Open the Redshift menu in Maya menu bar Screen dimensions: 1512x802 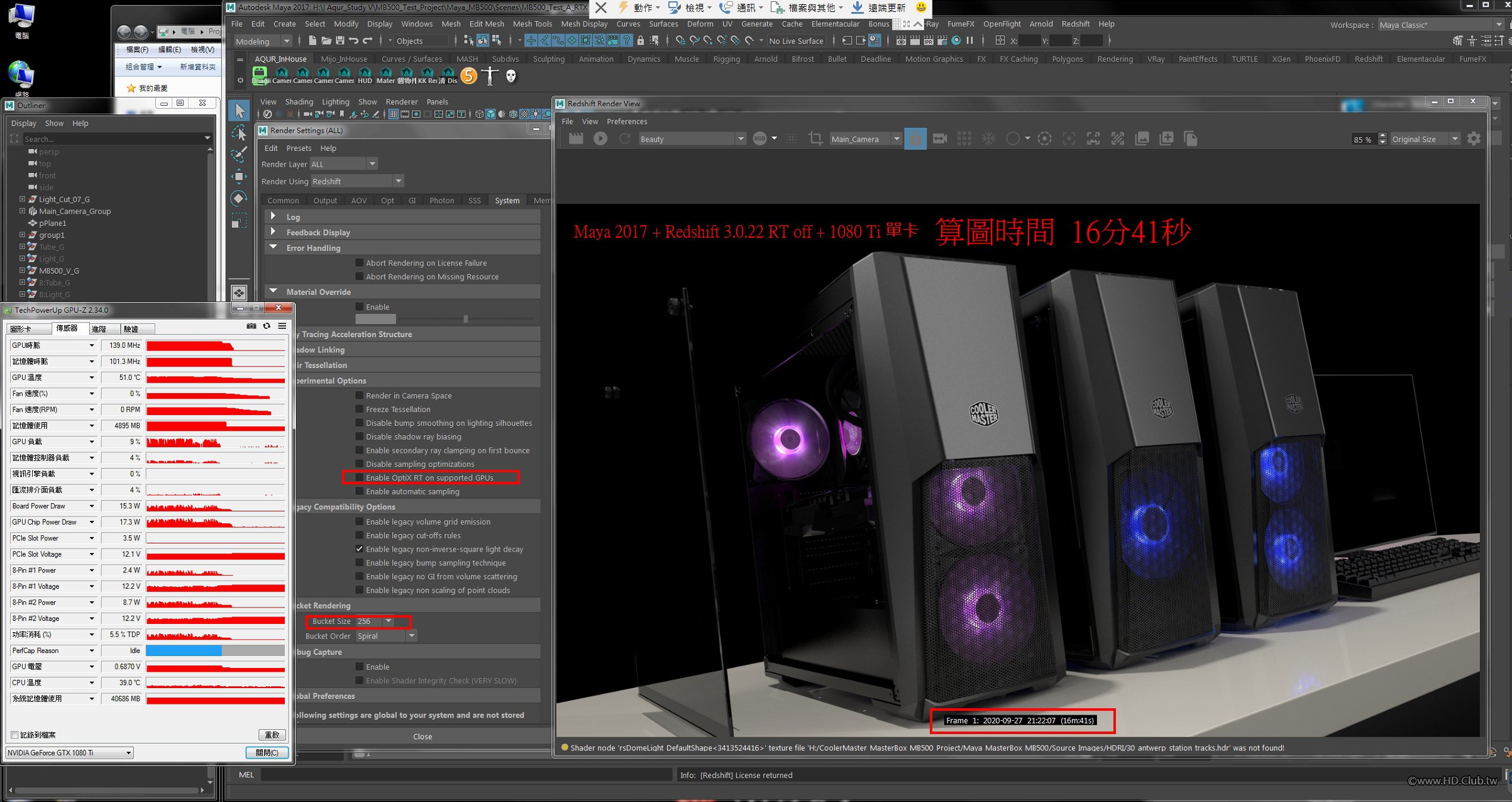pyautogui.click(x=1076, y=24)
